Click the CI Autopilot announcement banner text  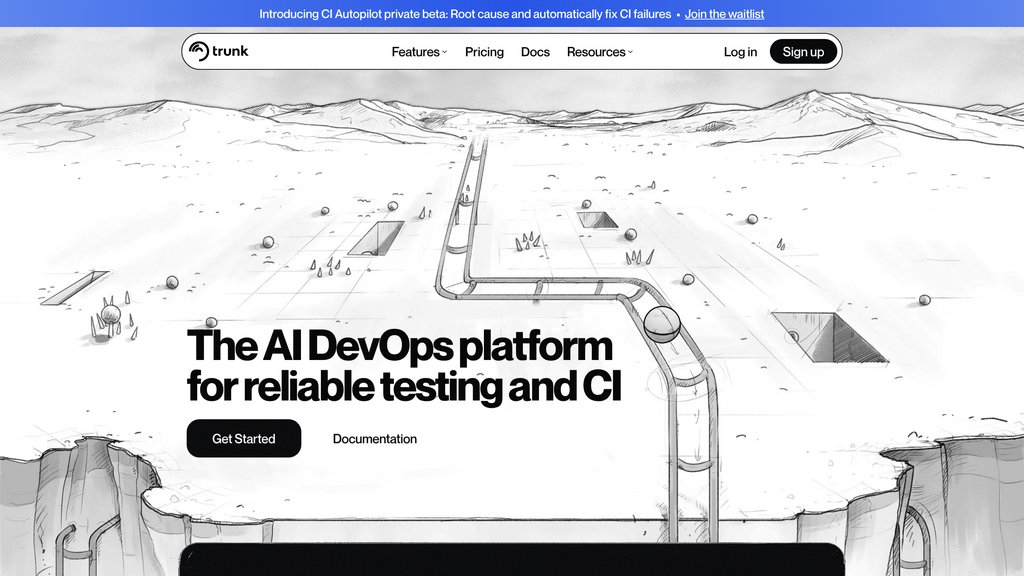click(465, 14)
